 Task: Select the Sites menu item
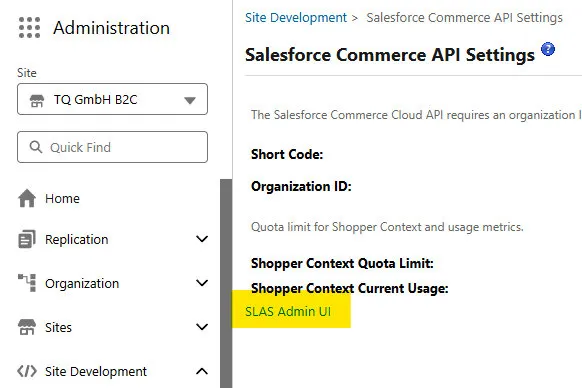click(x=58, y=327)
